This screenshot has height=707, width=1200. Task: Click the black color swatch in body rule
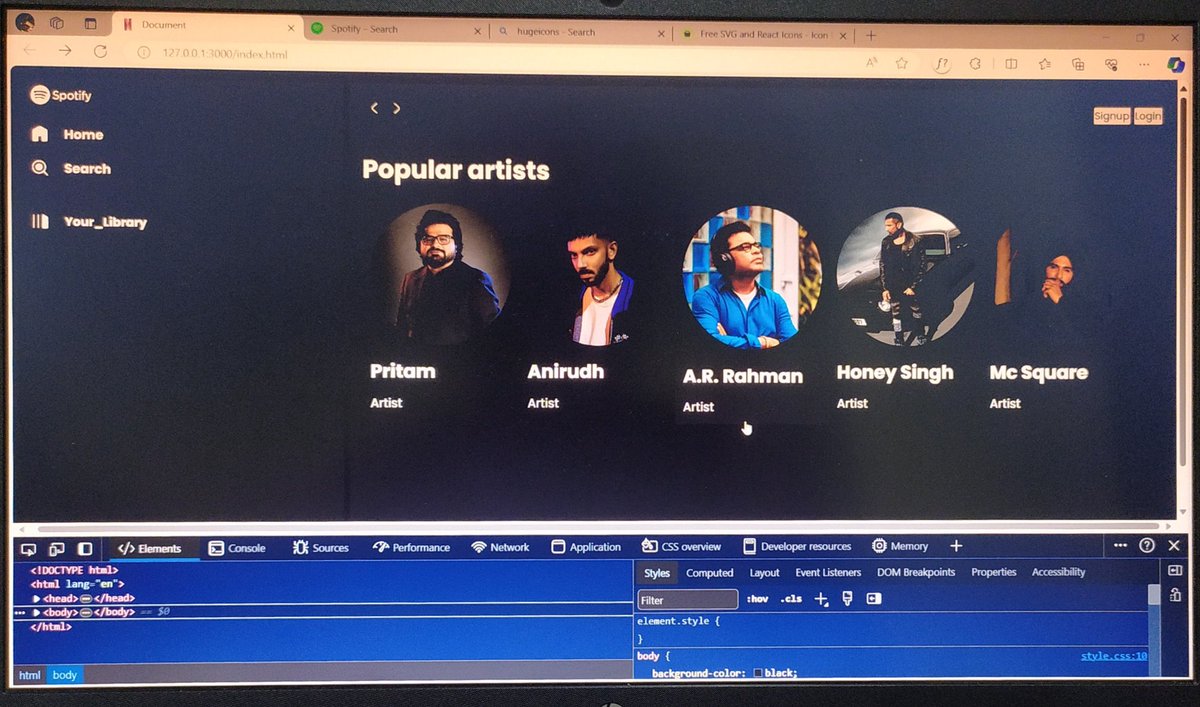pyautogui.click(x=759, y=673)
